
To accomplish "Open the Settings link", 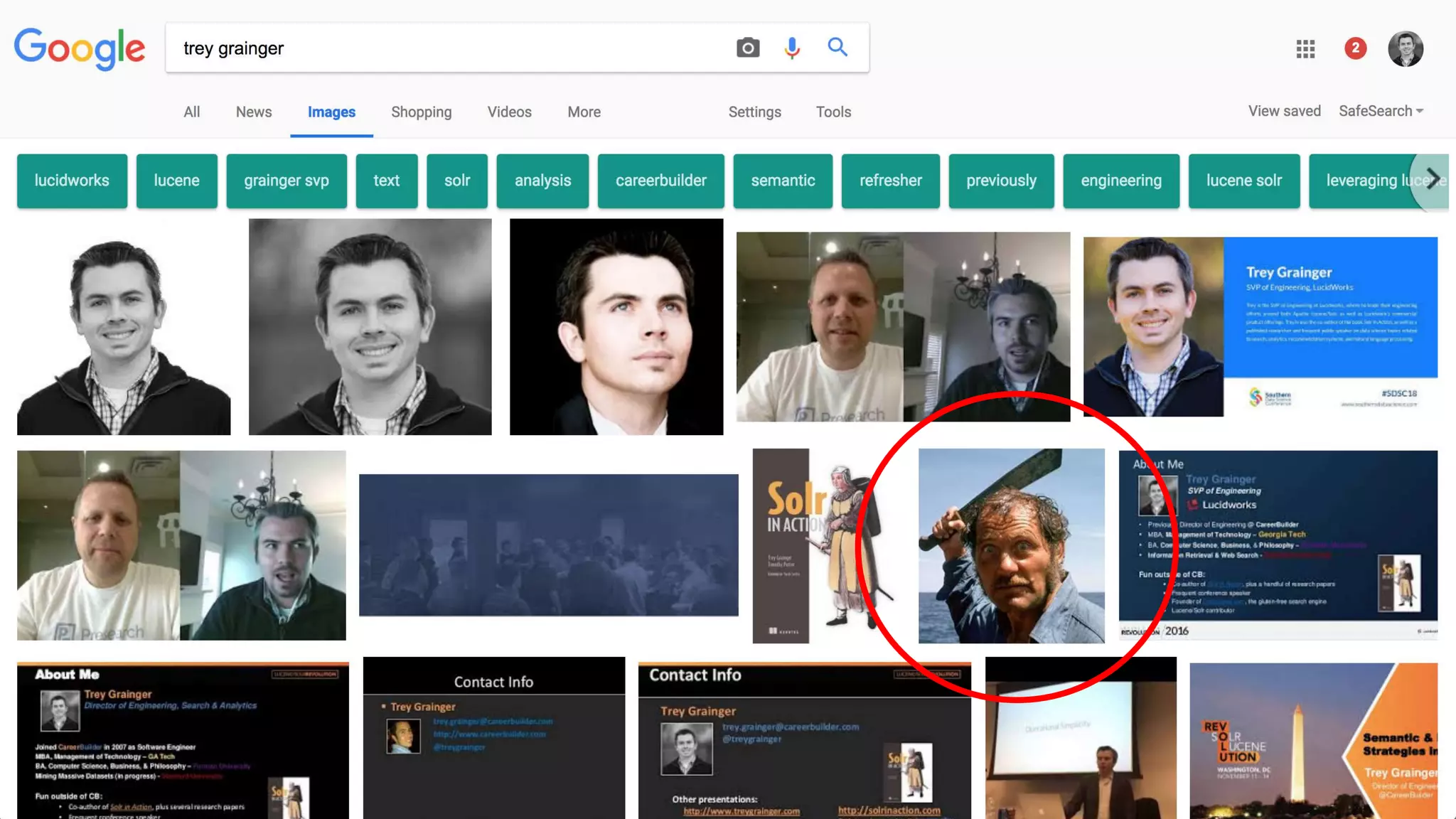I will [x=754, y=112].
